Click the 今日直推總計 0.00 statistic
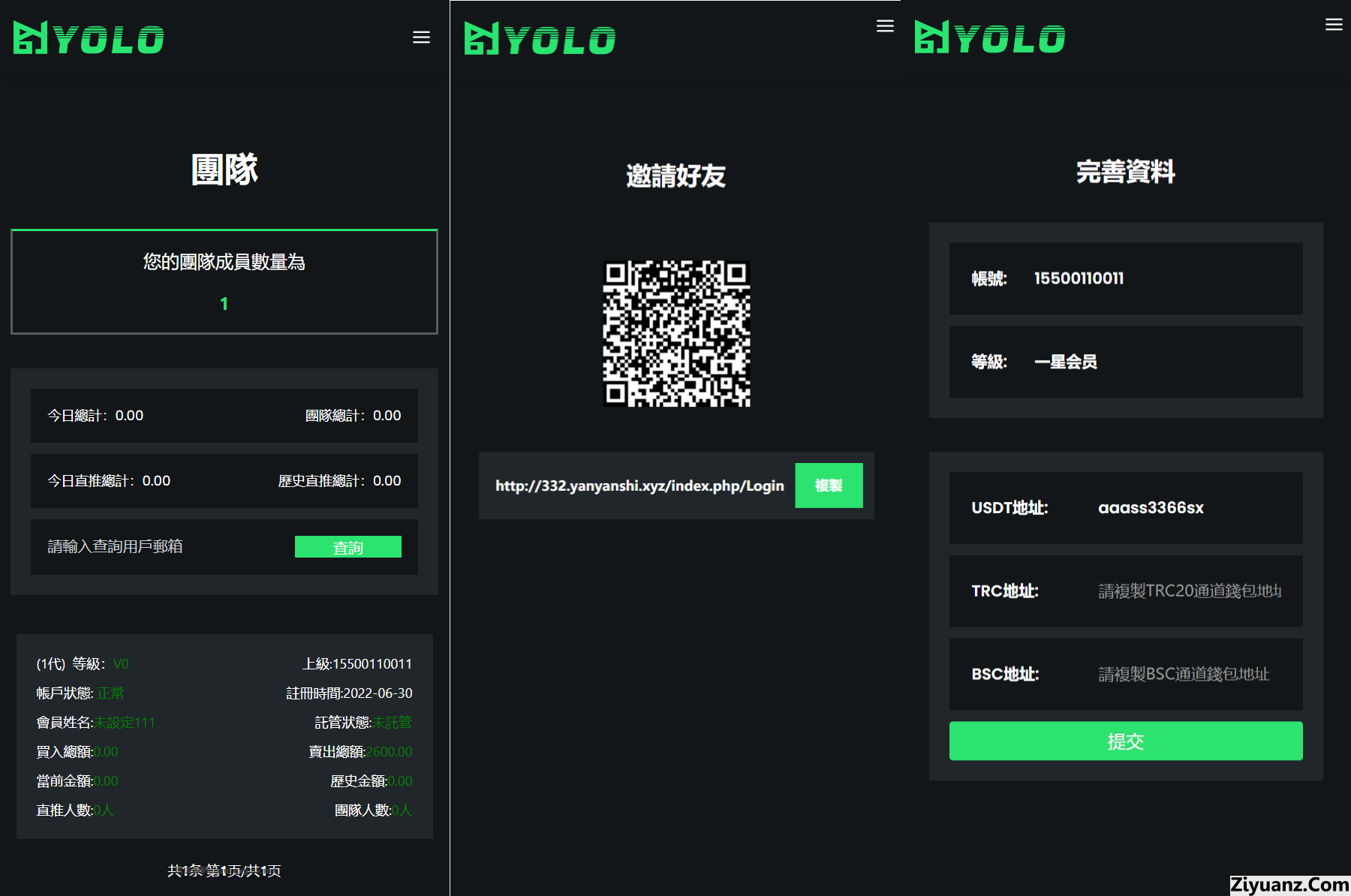The width and height of the screenshot is (1351, 896). click(x=109, y=481)
